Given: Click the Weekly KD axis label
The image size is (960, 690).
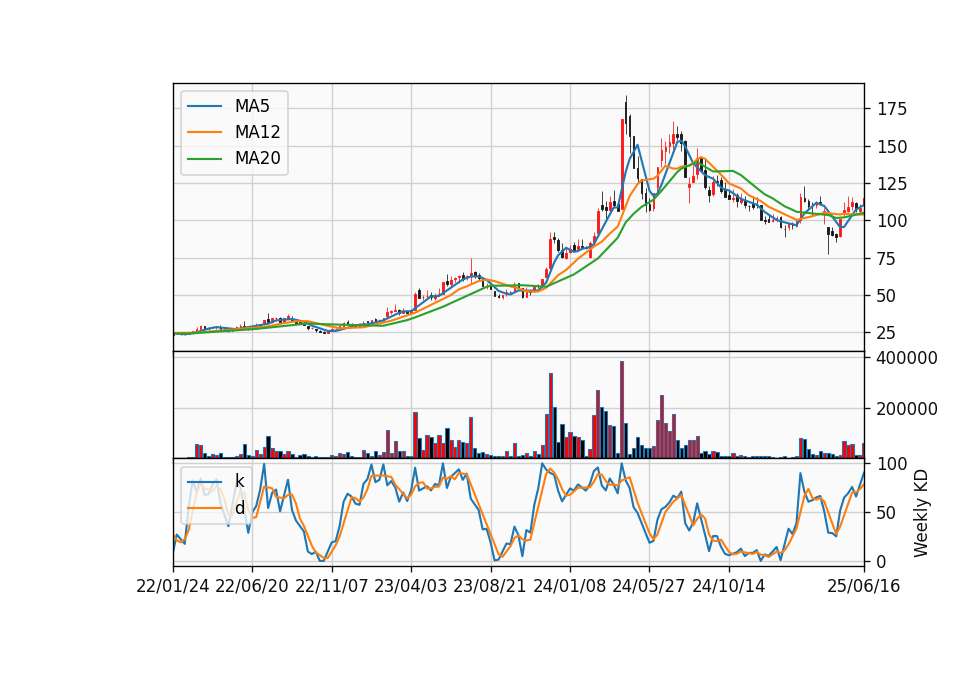Looking at the screenshot, I should [x=921, y=514].
